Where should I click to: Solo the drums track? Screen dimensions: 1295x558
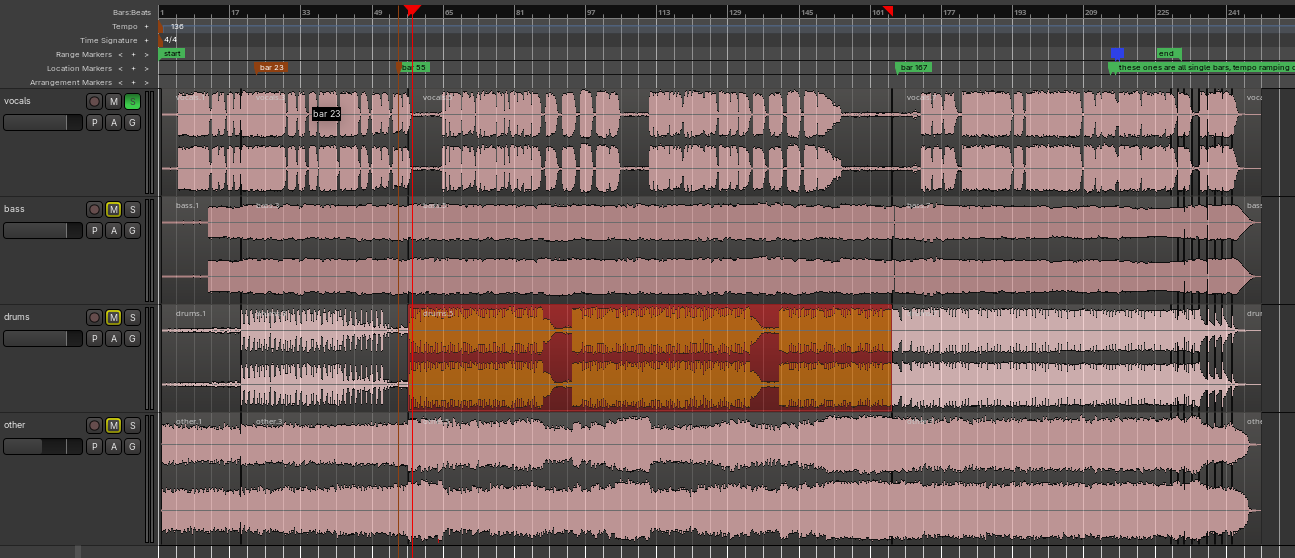coord(132,317)
